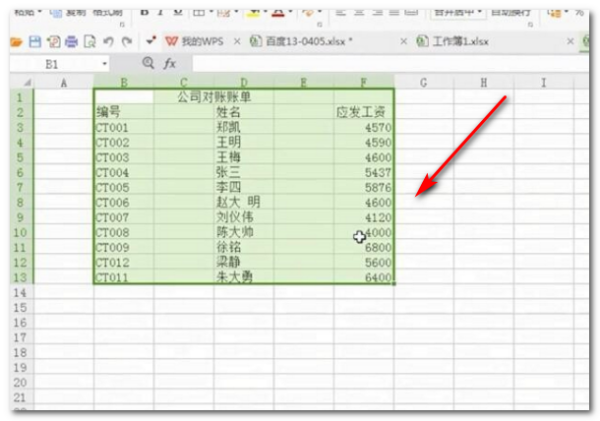
Task: Click the Undo arrow icon
Action: [108, 41]
